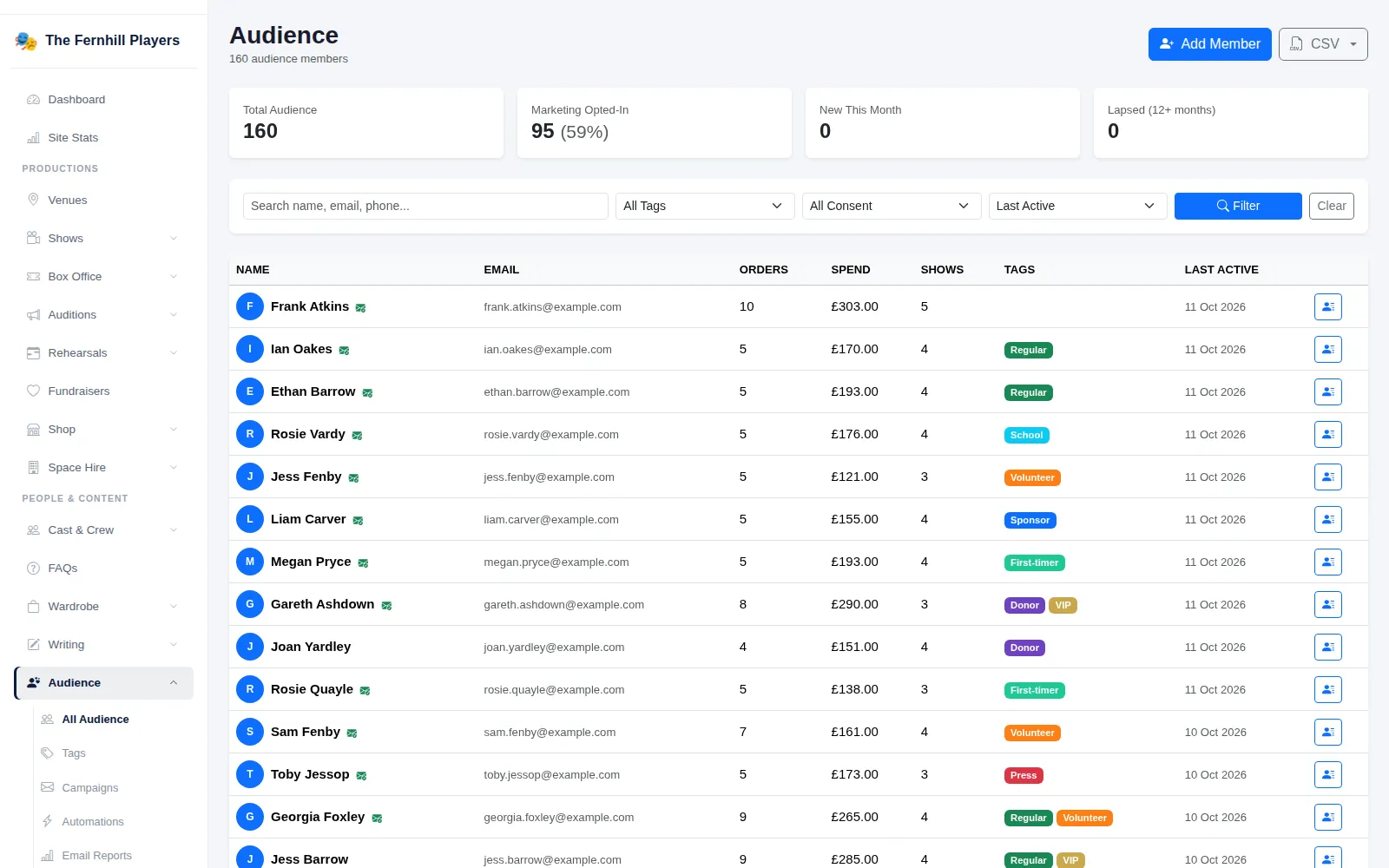Click the Tags label icon in submenu
1389x868 pixels.
(x=47, y=753)
